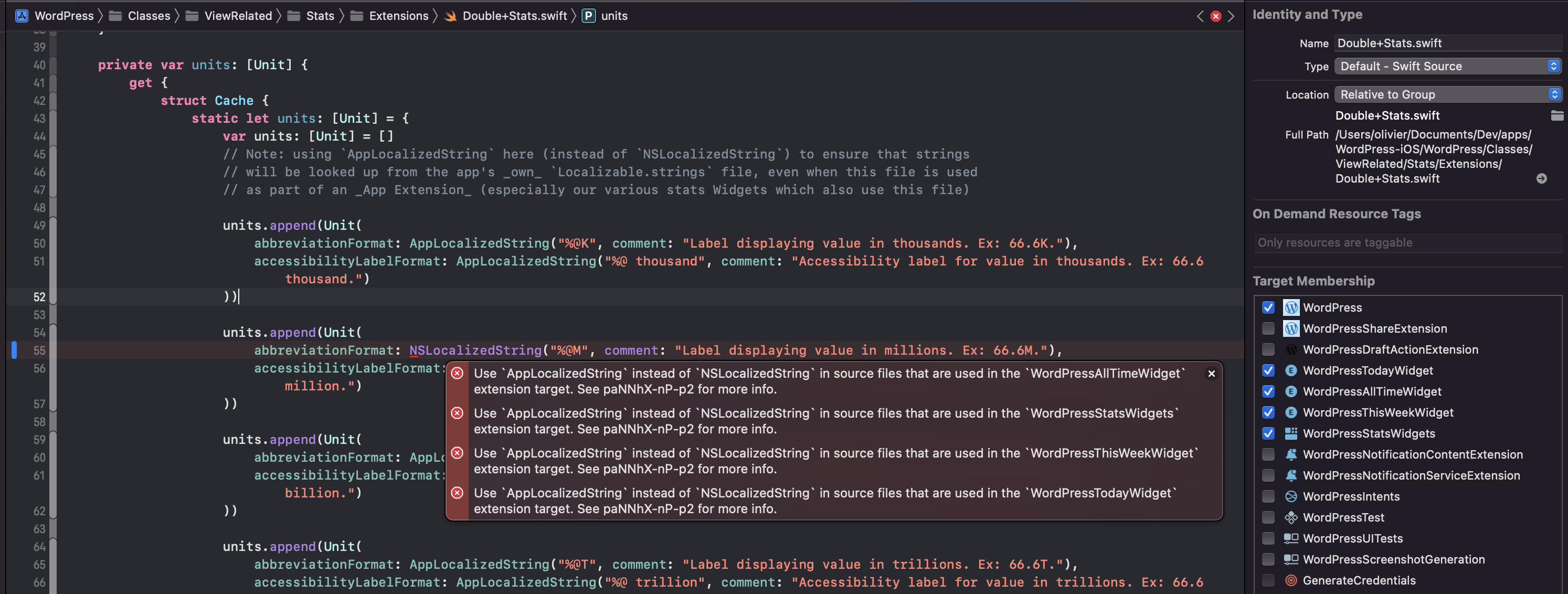Screen dimensions: 1568x594
Task: Click error icon for WordPressStatsWidgets message
Action: (457, 413)
